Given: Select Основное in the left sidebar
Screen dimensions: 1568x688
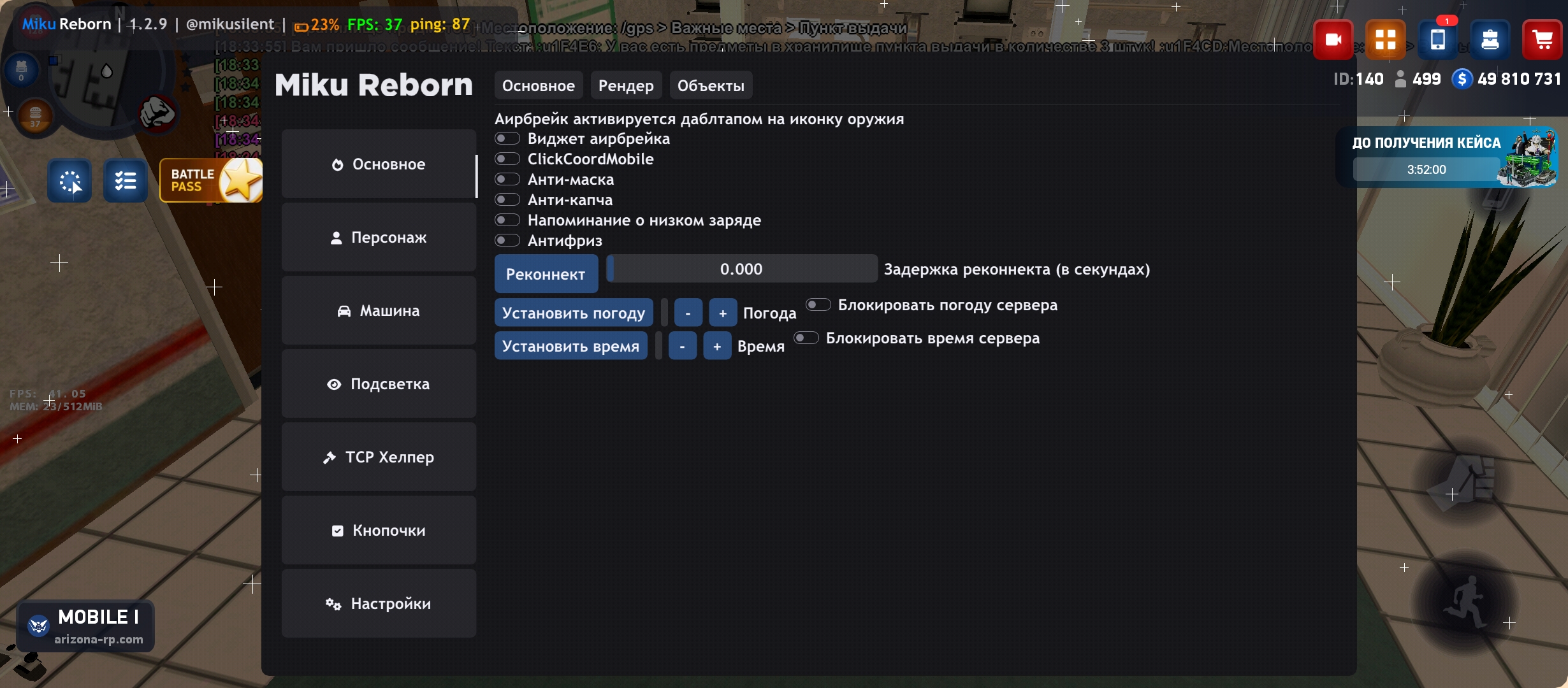Looking at the screenshot, I should pyautogui.click(x=379, y=164).
